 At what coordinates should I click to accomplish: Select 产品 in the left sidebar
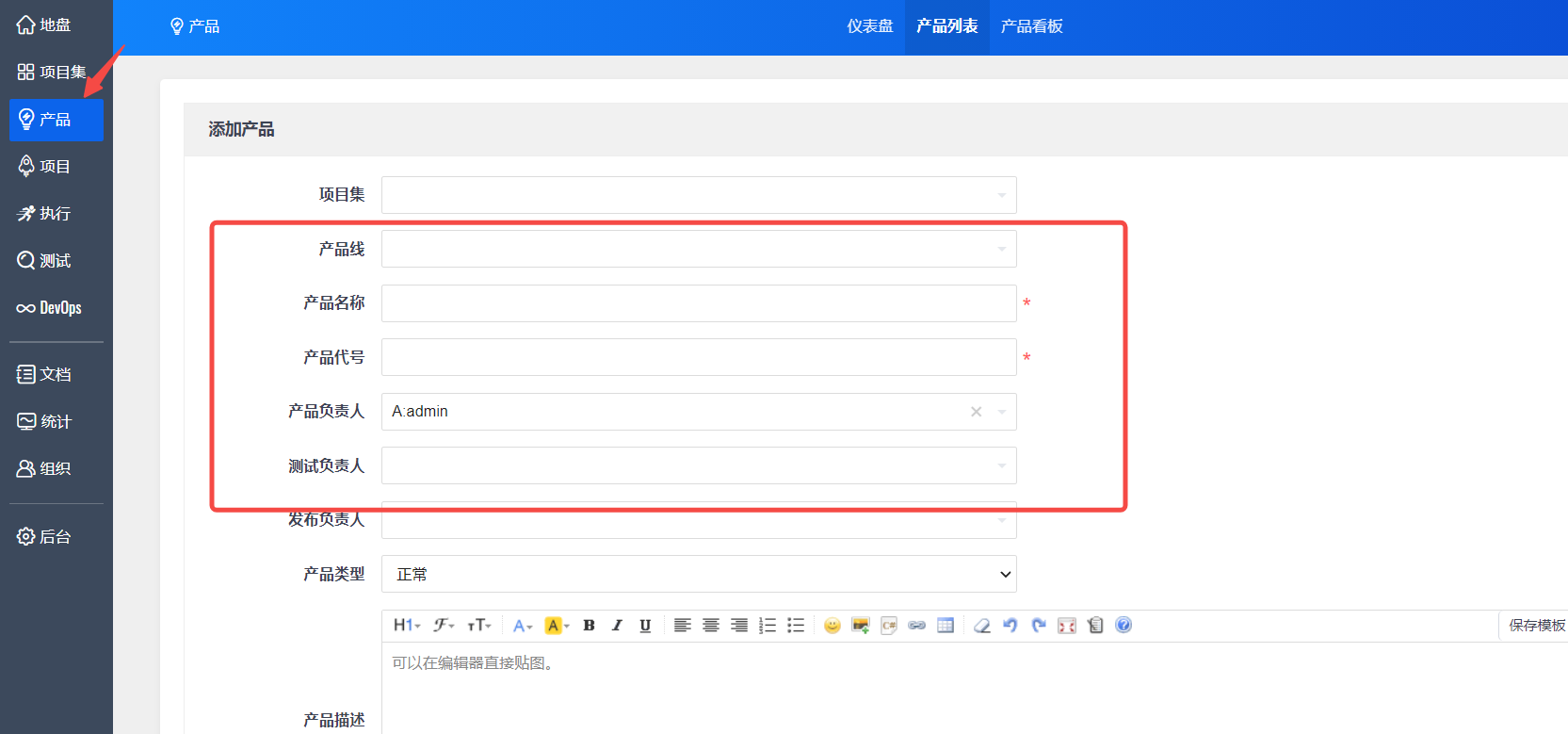[x=56, y=120]
